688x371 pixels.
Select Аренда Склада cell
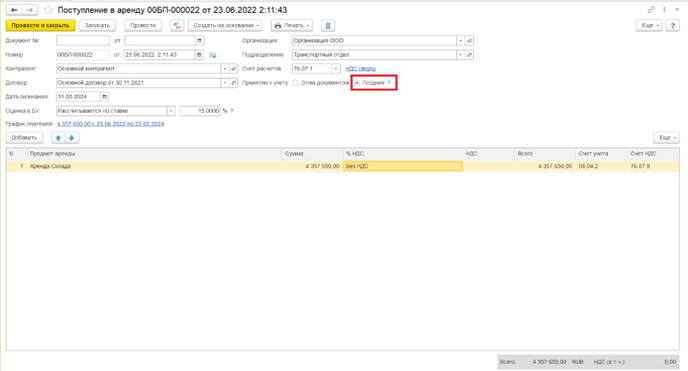pyautogui.click(x=154, y=166)
